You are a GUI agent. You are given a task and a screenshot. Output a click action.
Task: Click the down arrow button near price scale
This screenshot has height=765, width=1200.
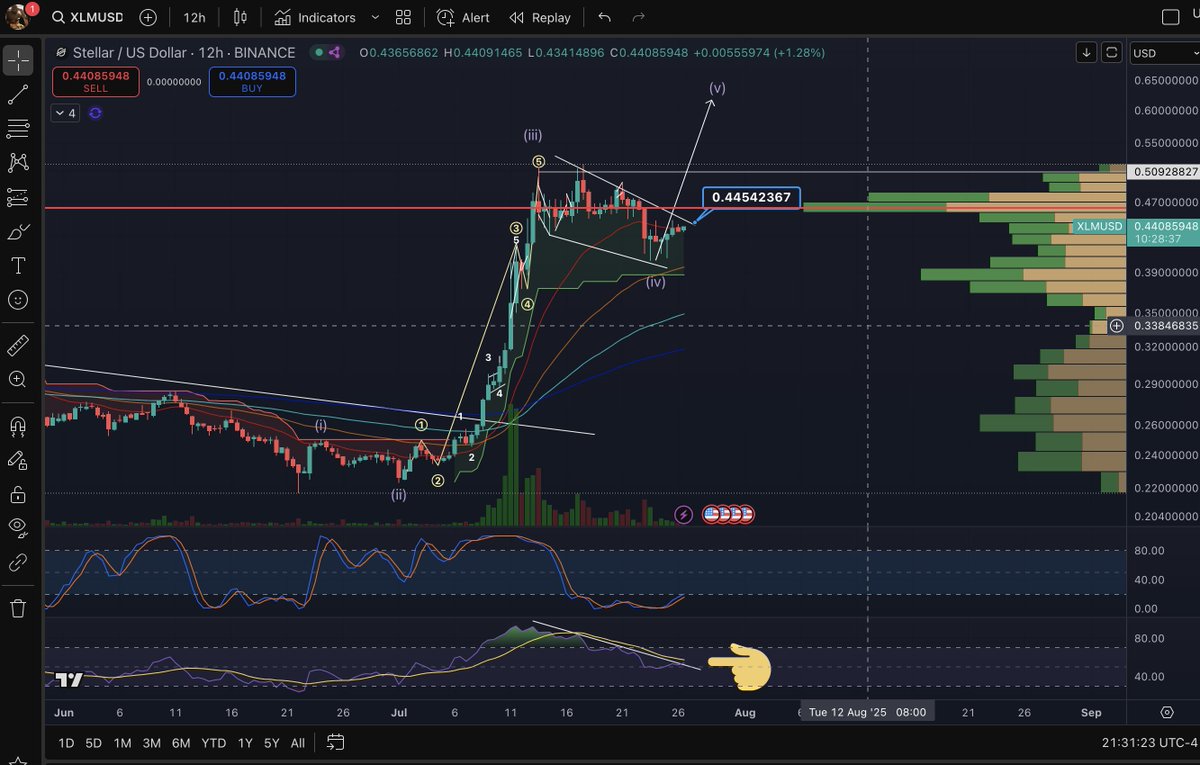tap(1087, 52)
